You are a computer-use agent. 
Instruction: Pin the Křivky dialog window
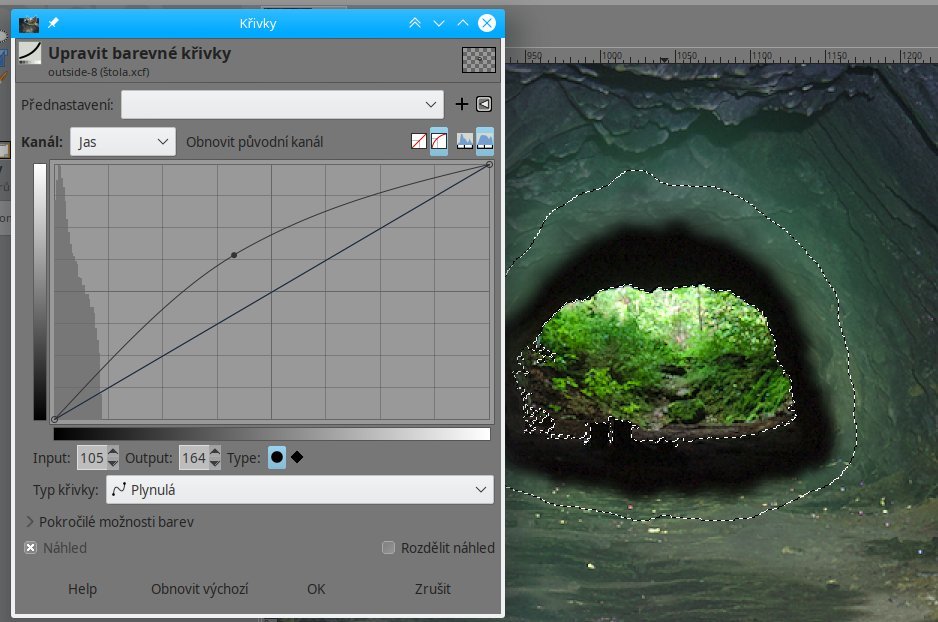pos(53,22)
